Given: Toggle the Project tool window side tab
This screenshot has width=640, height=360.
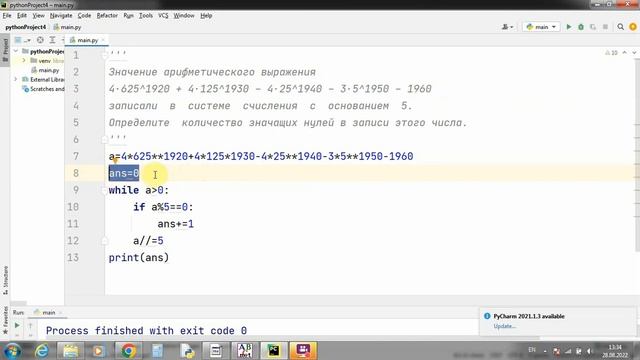Looking at the screenshot, I should (5, 49).
